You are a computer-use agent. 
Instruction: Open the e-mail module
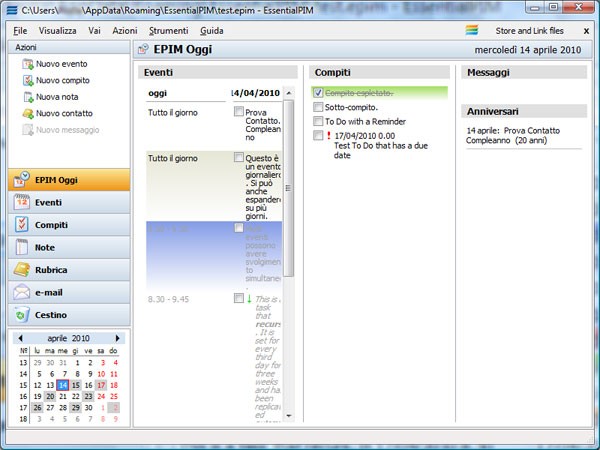point(68,292)
